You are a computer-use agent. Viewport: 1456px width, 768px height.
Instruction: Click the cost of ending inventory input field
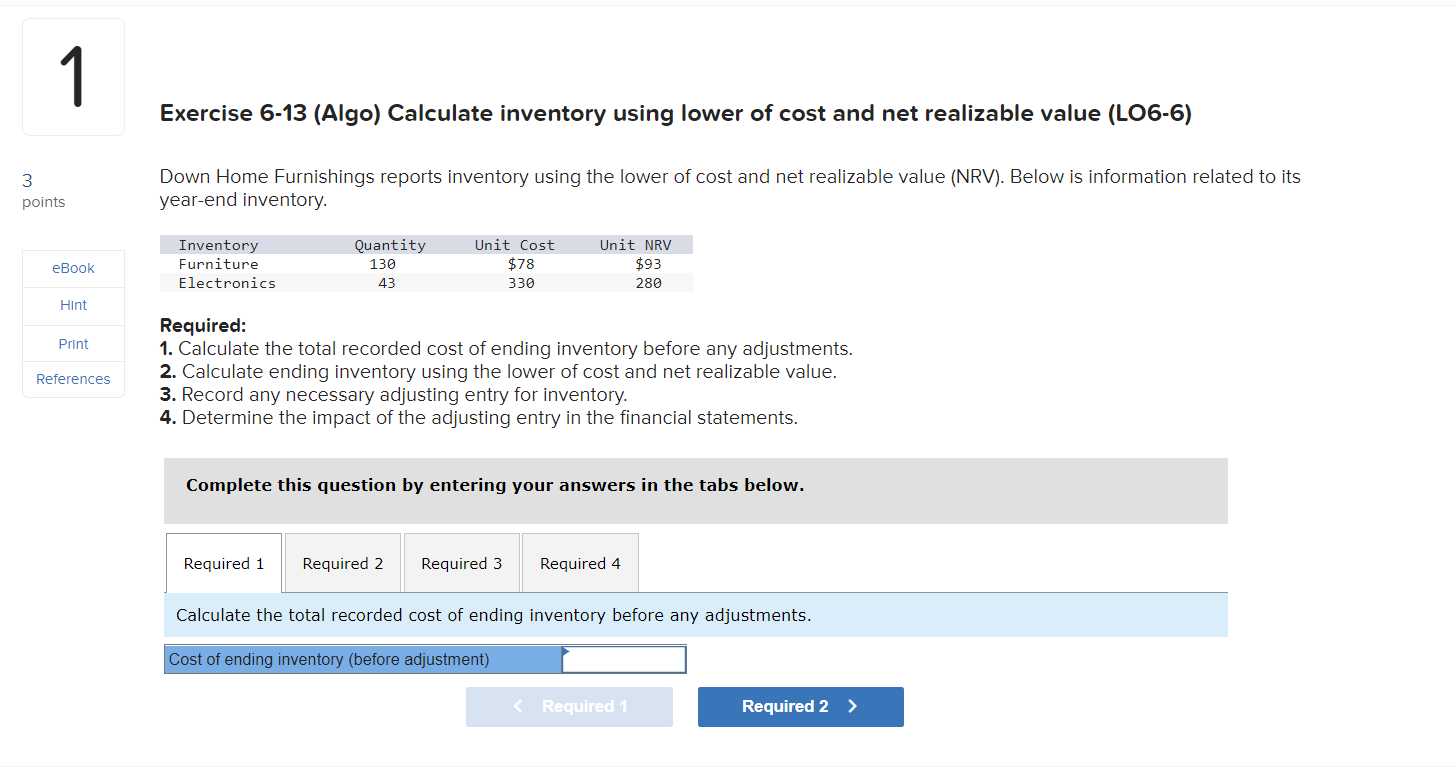click(x=623, y=659)
